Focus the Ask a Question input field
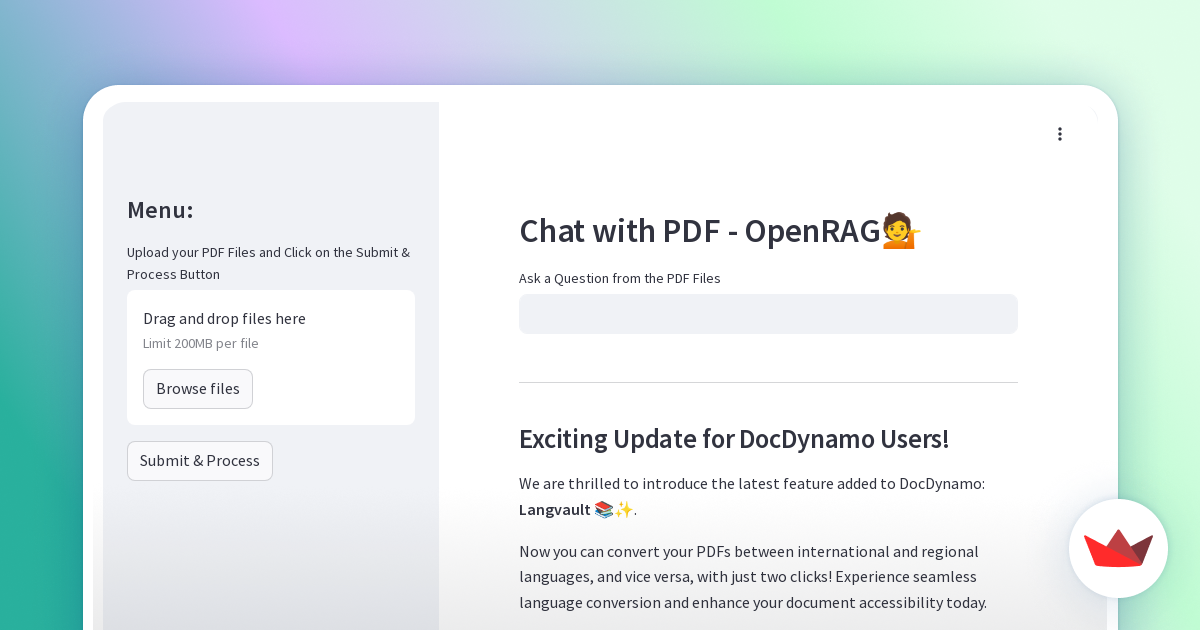 coord(768,314)
